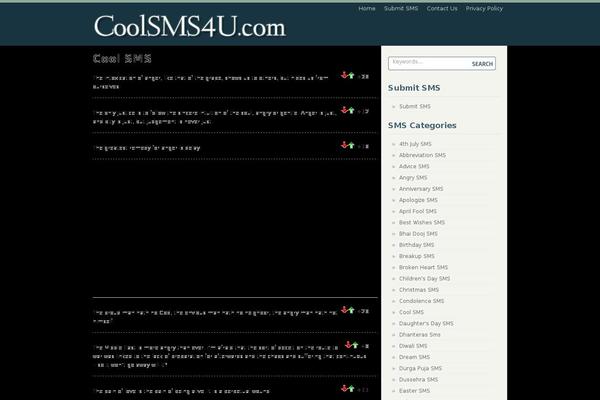Open the Bhai Dooj SMS category

click(418, 233)
